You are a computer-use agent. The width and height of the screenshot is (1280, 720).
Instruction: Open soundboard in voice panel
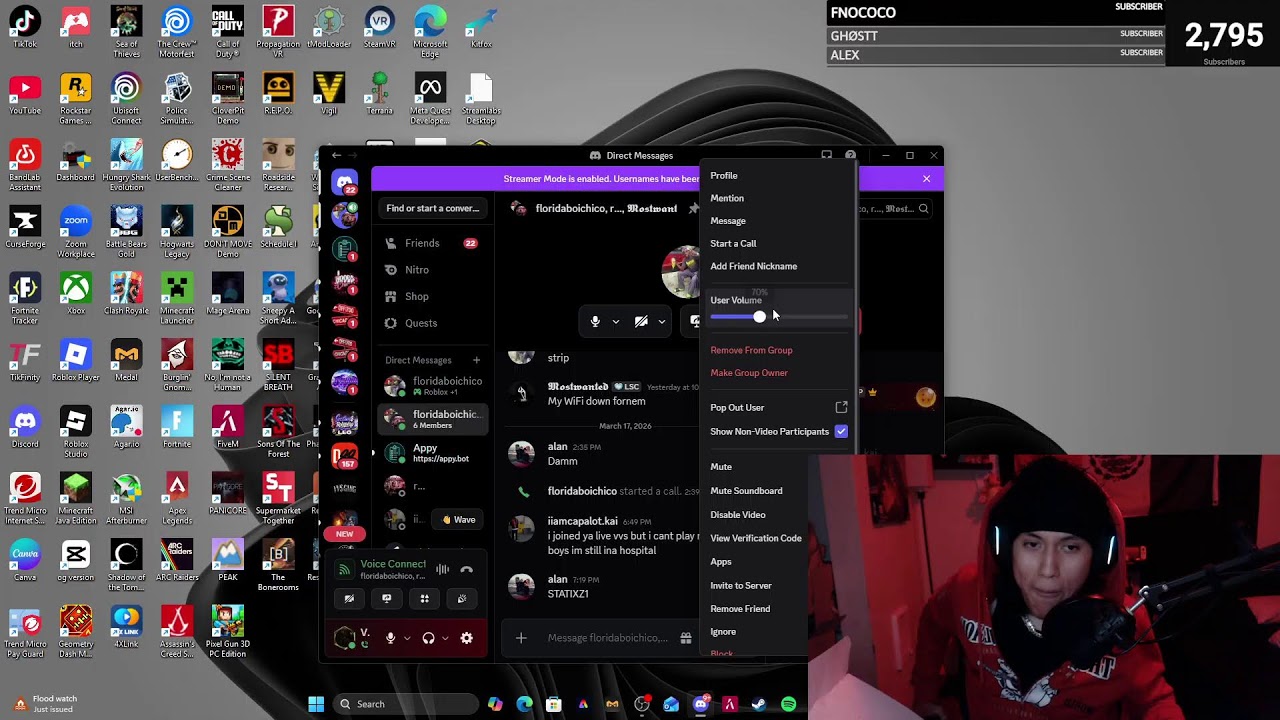tap(461, 599)
